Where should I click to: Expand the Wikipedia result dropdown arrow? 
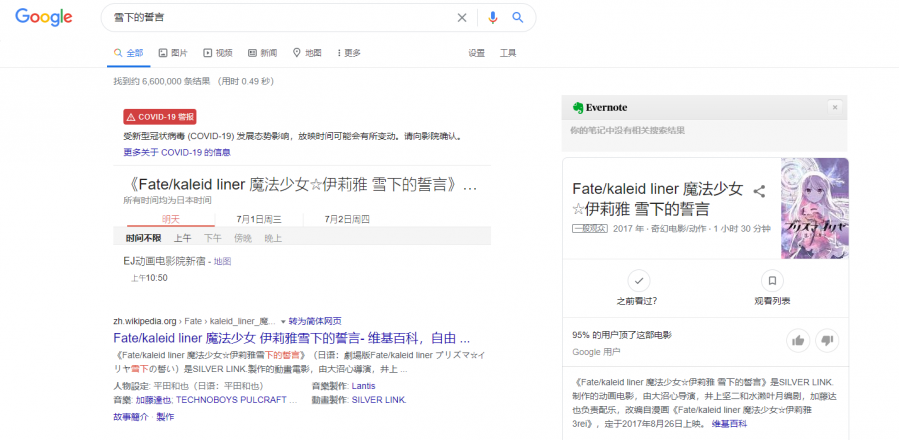tap(283, 321)
